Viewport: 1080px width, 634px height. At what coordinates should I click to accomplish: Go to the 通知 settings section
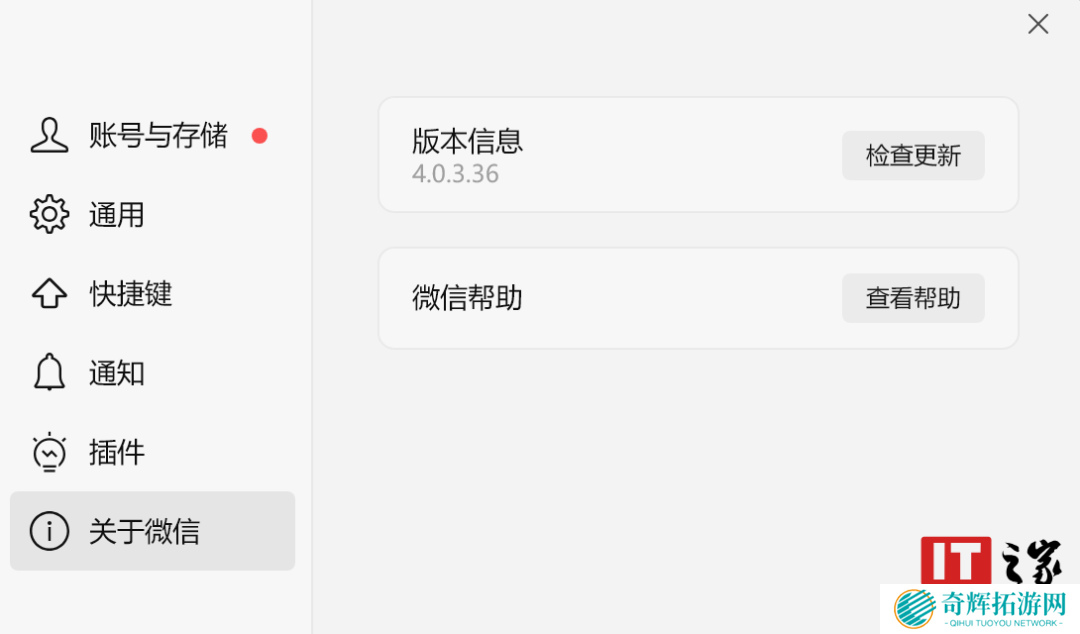click(117, 373)
